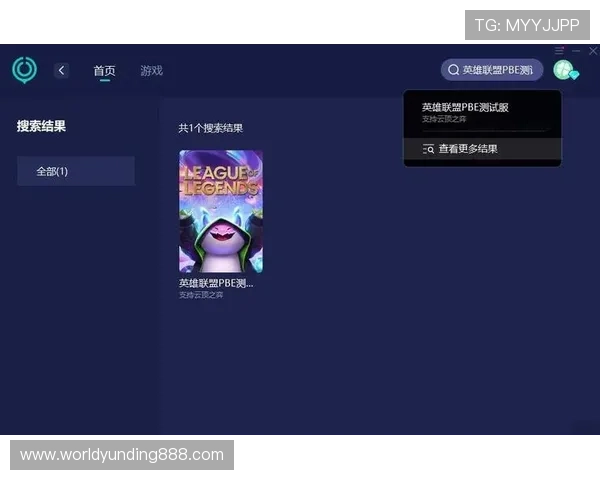
Task: Click 支持云顶之弈 text in search dropdown
Action: point(444,119)
